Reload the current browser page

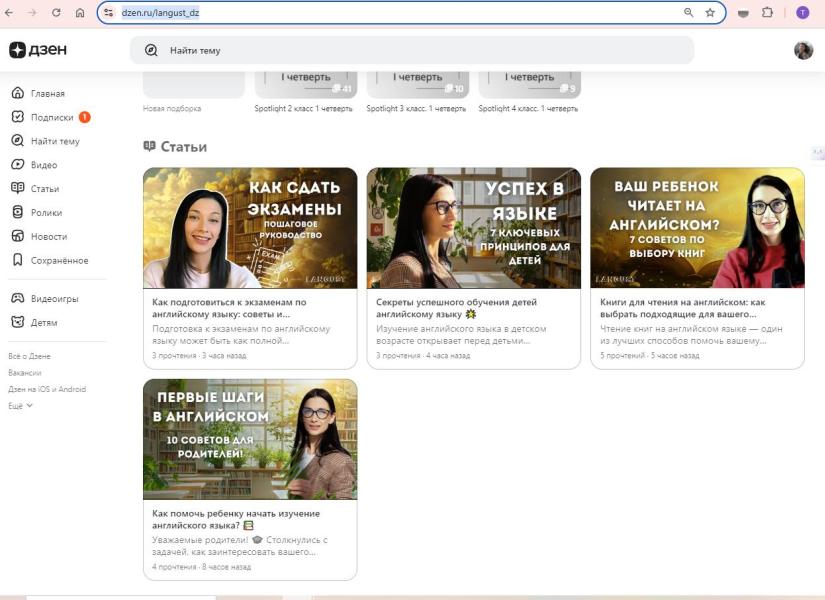pyautogui.click(x=56, y=13)
